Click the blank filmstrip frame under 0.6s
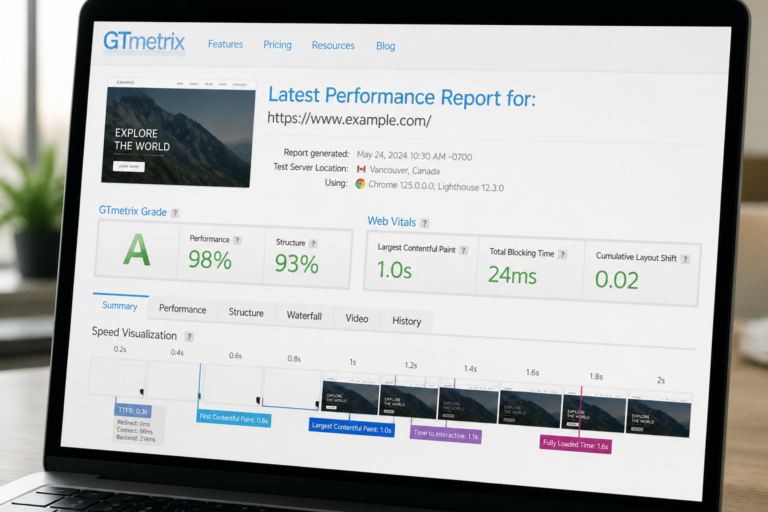The image size is (768, 512). (232, 386)
